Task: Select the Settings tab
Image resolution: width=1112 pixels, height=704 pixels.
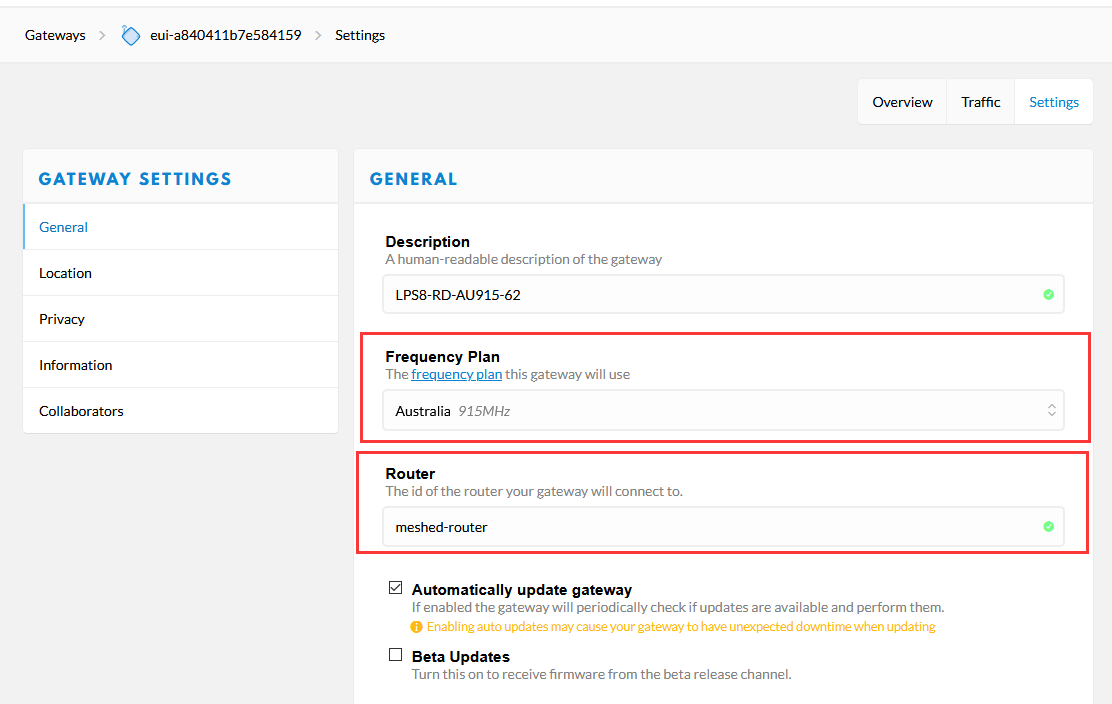Action: coord(1054,102)
